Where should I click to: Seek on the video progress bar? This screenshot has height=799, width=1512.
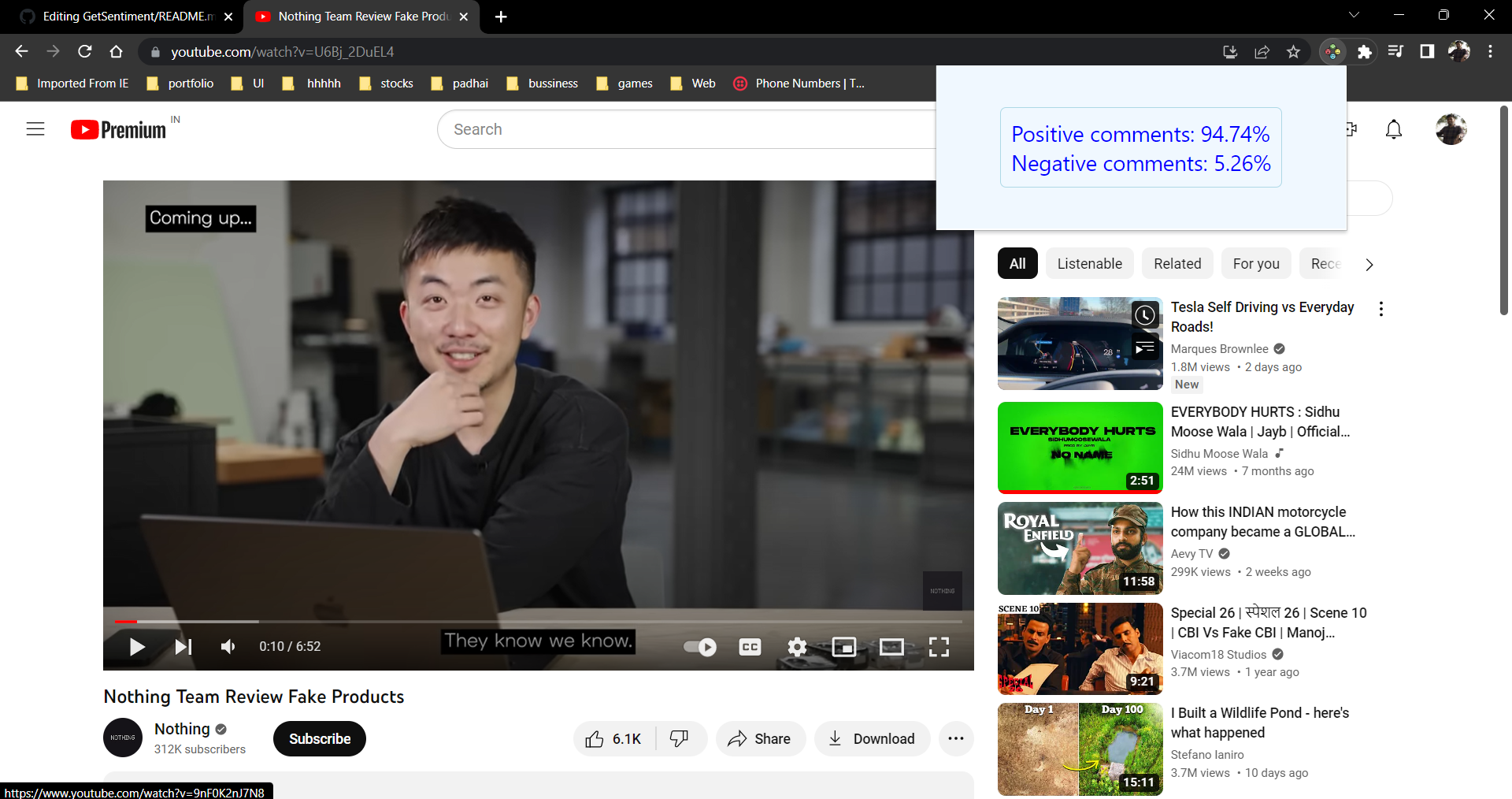539,622
